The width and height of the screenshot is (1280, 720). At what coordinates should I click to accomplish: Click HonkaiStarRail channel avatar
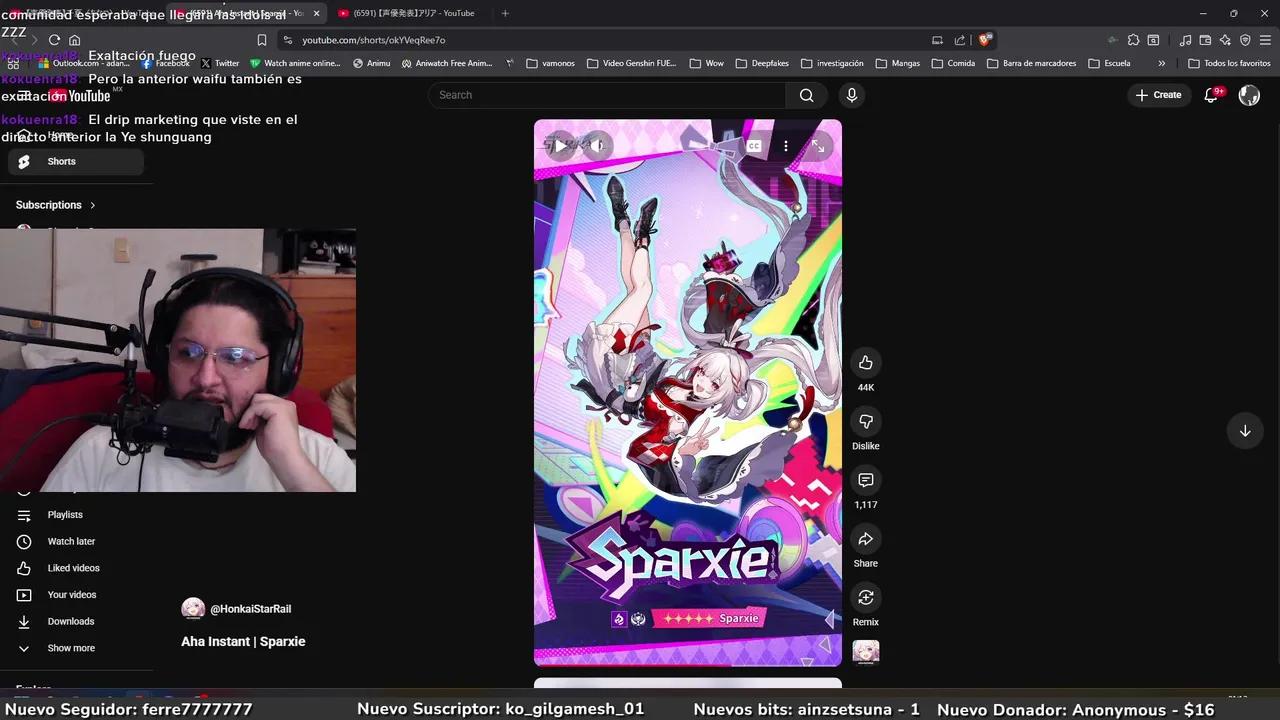click(x=193, y=608)
